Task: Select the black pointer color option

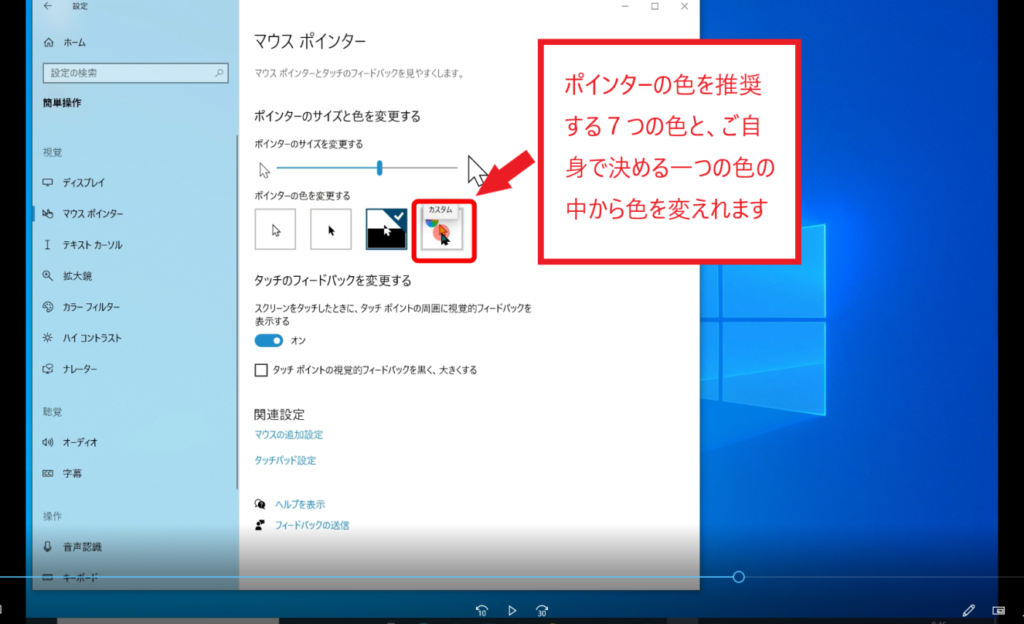Action: pos(331,229)
